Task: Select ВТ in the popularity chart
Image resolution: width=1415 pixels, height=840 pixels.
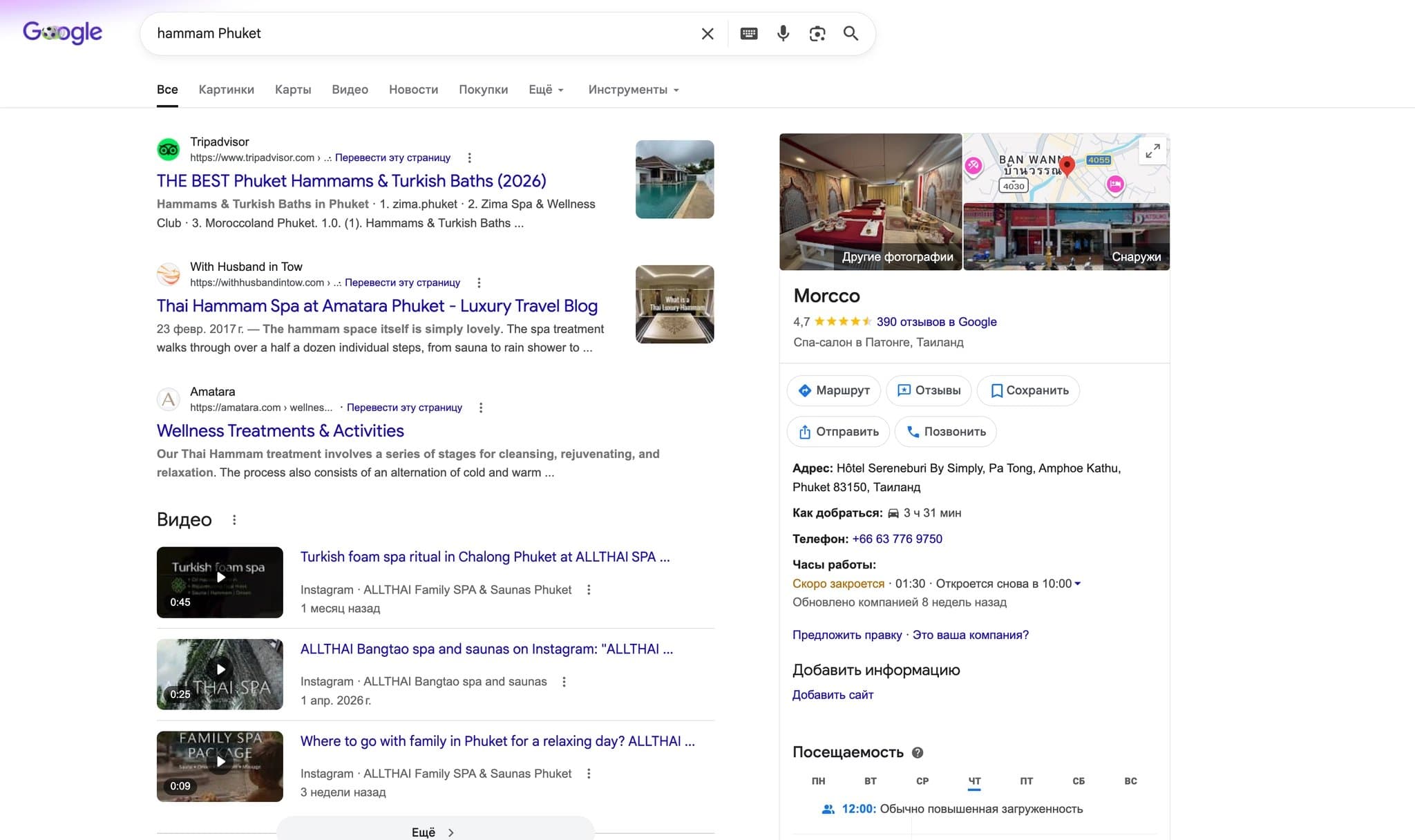Action: pos(871,781)
